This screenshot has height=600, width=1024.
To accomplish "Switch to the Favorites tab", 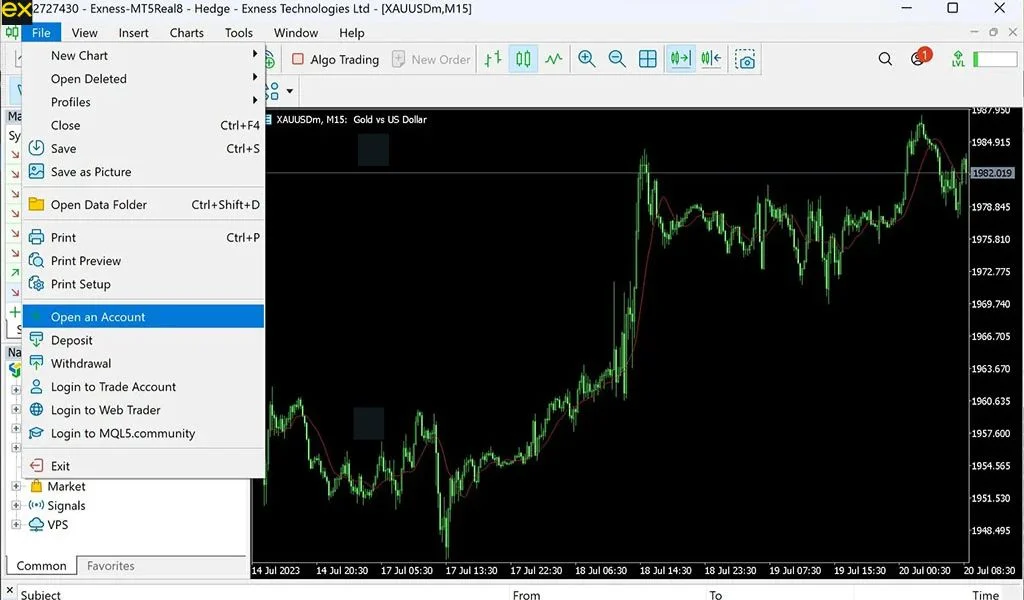I will click(x=110, y=566).
